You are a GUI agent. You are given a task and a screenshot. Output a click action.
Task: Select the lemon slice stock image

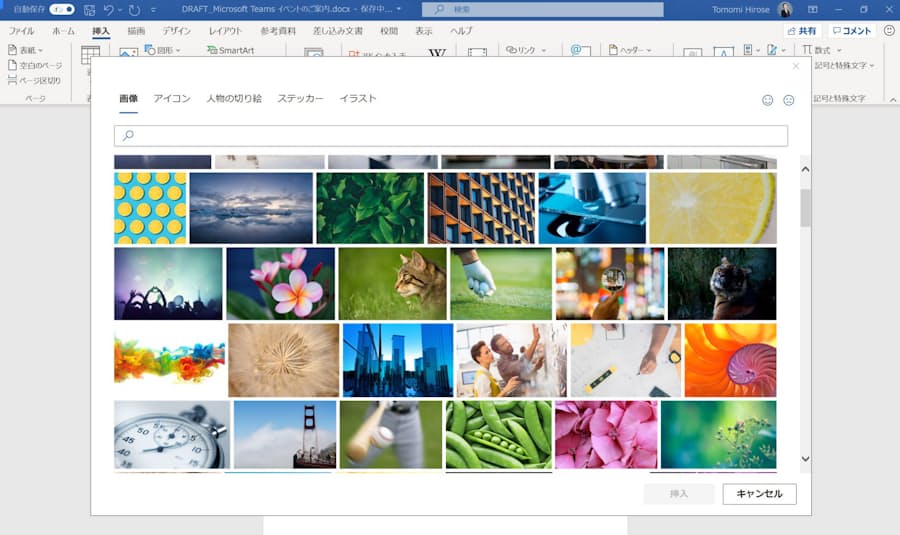pos(712,208)
